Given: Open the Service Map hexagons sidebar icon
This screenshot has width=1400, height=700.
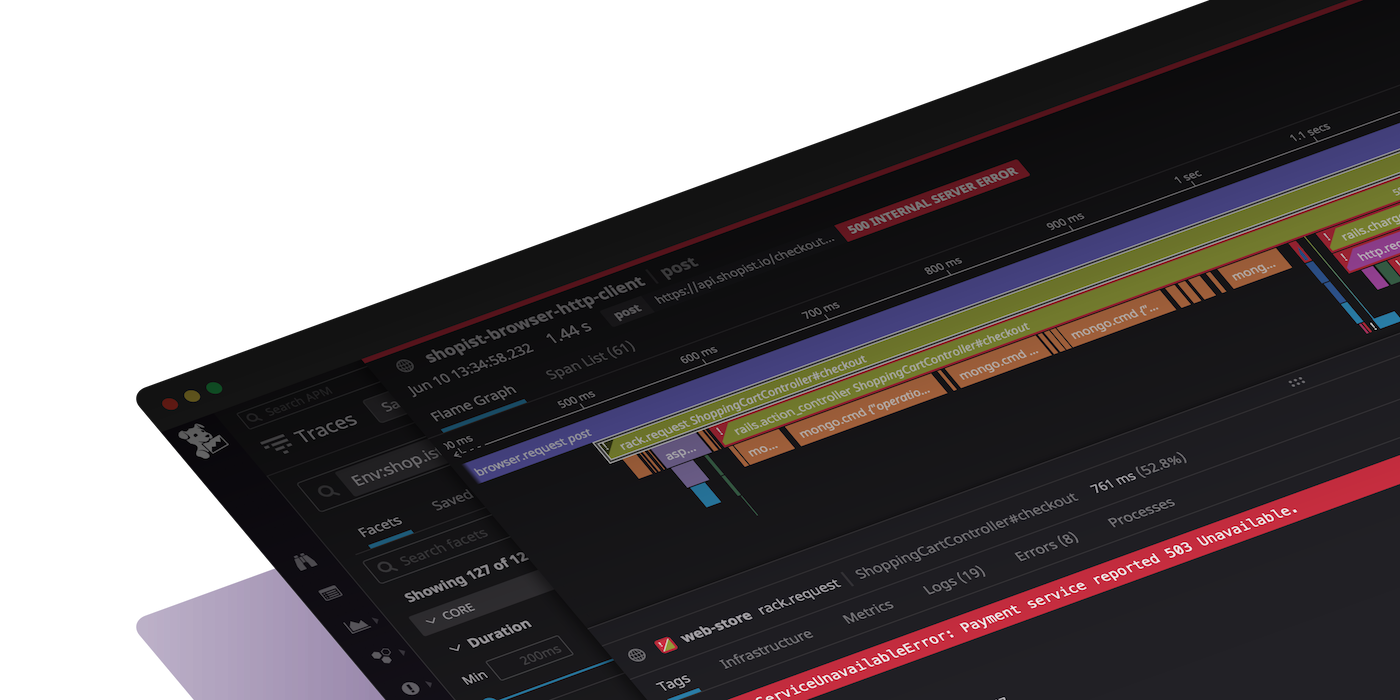Looking at the screenshot, I should [x=381, y=654].
